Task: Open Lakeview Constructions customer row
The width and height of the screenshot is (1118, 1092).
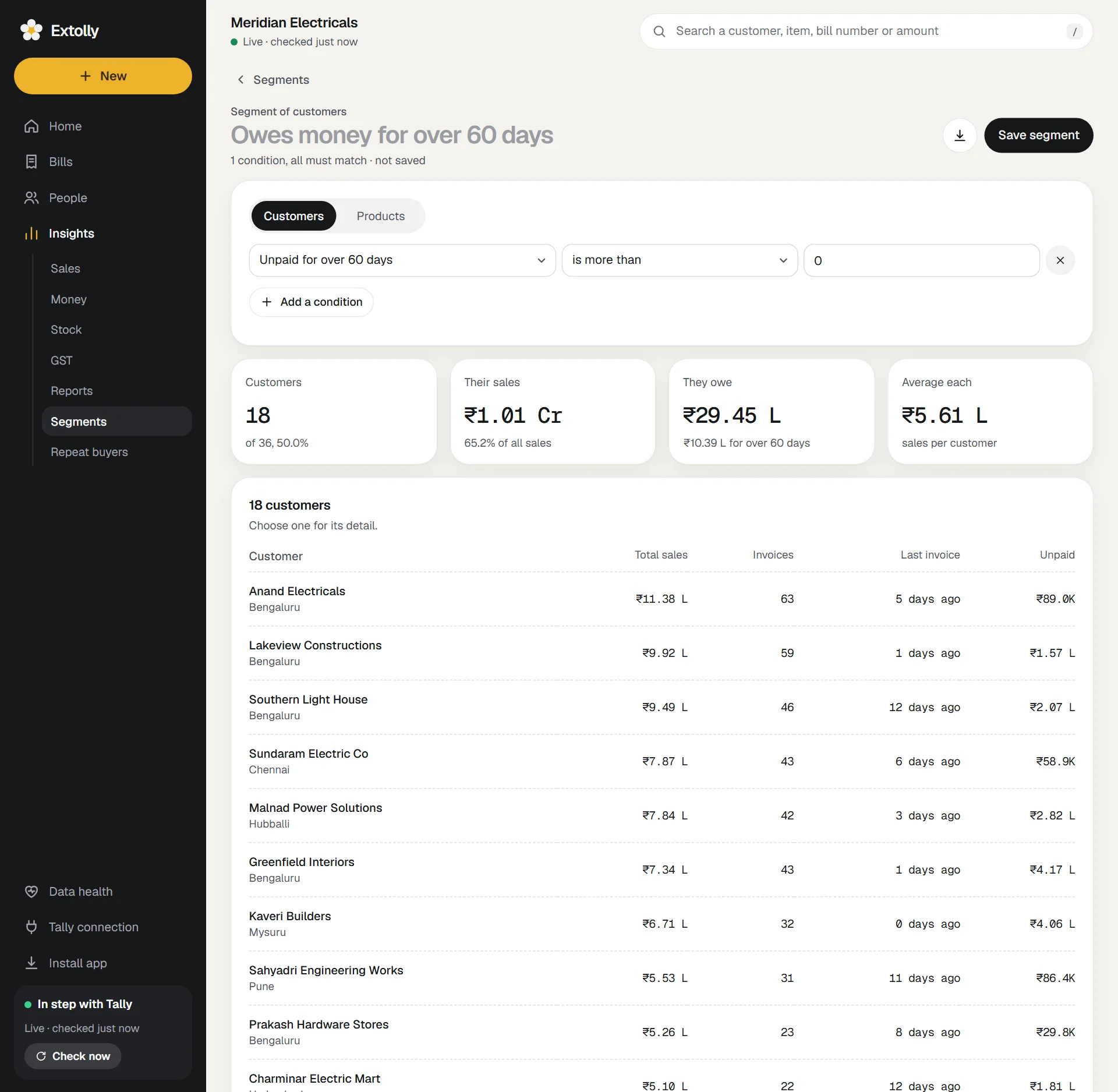Action: pyautogui.click(x=661, y=653)
